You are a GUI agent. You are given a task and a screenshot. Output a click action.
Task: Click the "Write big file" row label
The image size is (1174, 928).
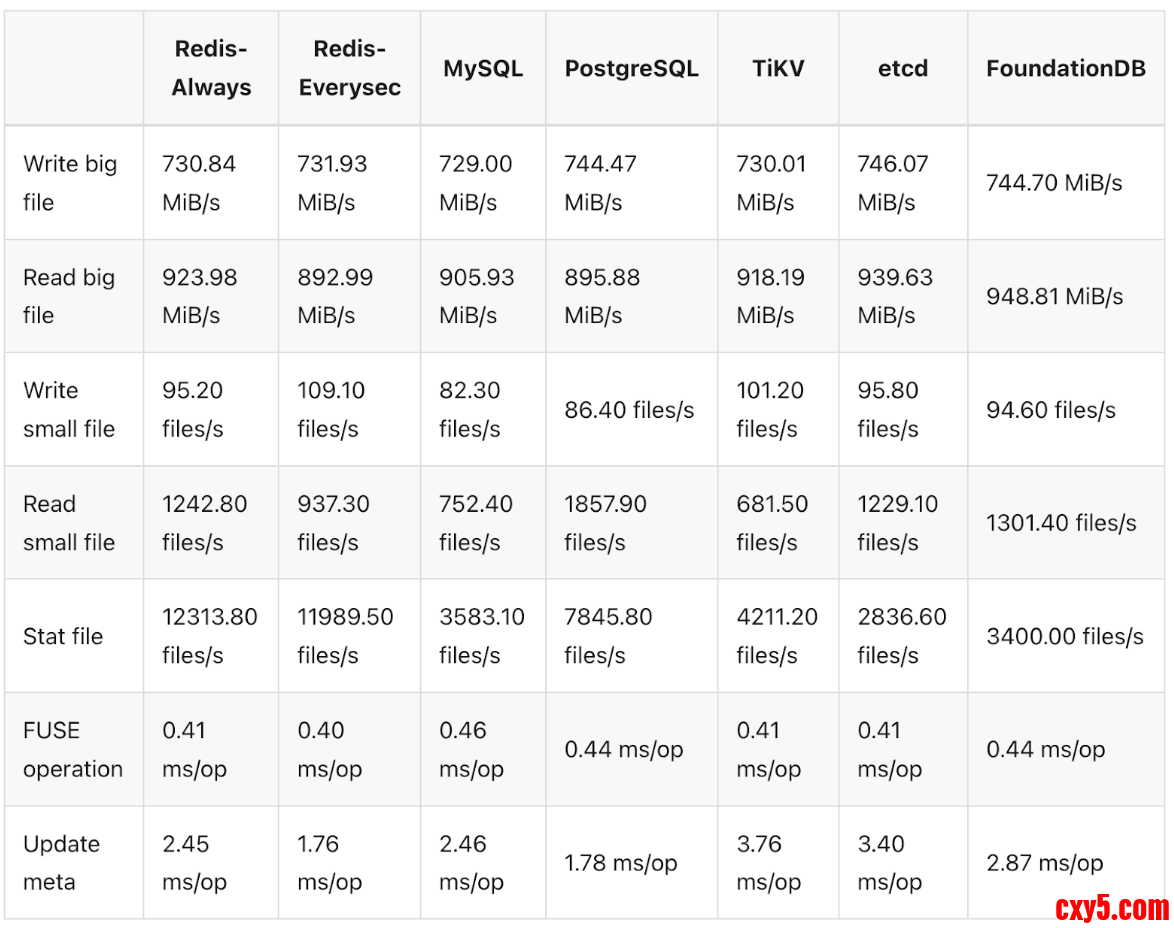70,183
